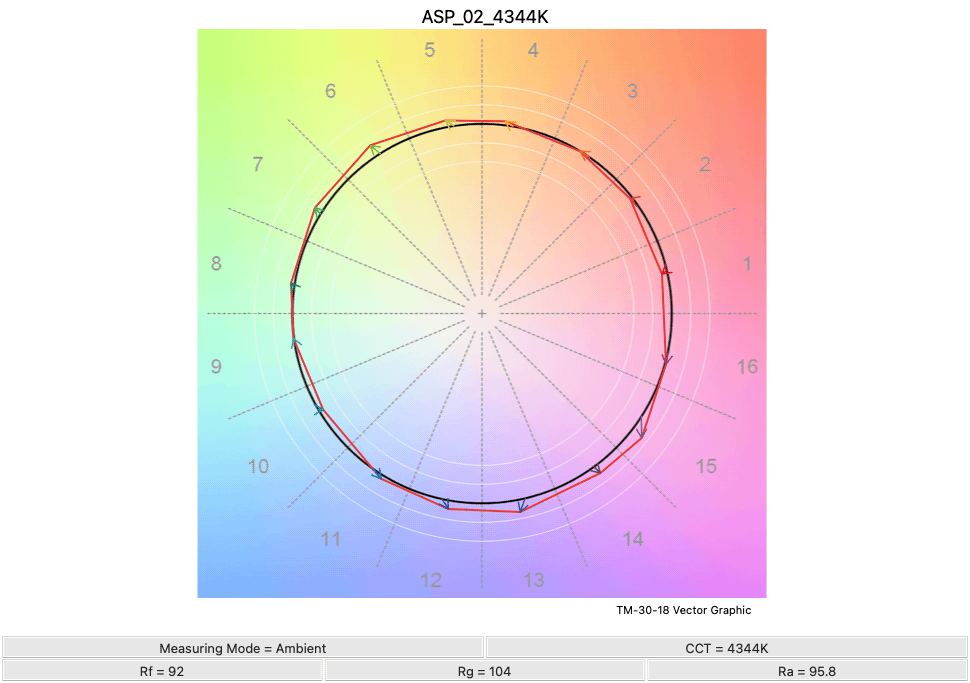This screenshot has height=683, width=970.
Task: Click the CCT = 4344K field
Action: pos(727,648)
